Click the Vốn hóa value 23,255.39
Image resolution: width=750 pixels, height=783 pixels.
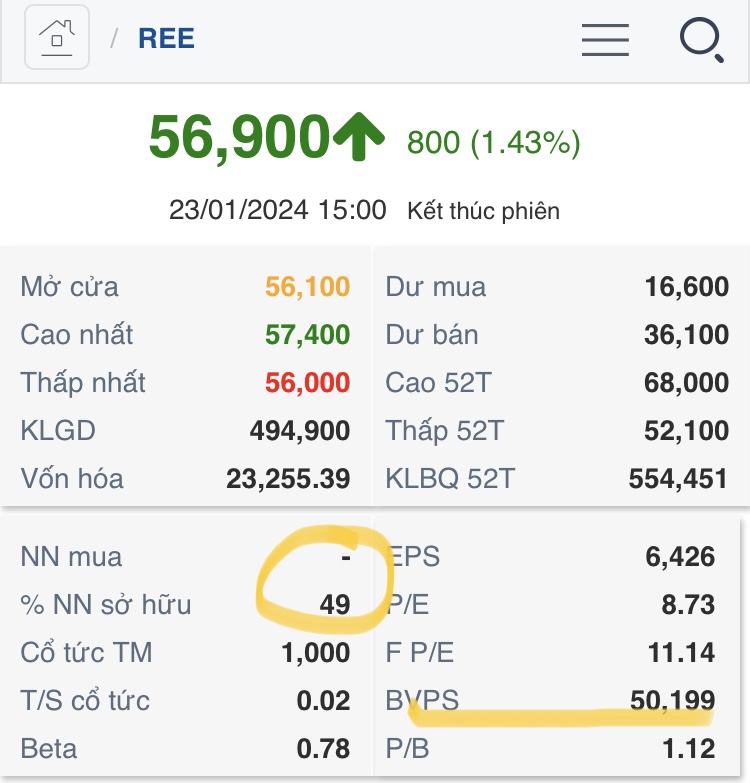[x=288, y=479]
